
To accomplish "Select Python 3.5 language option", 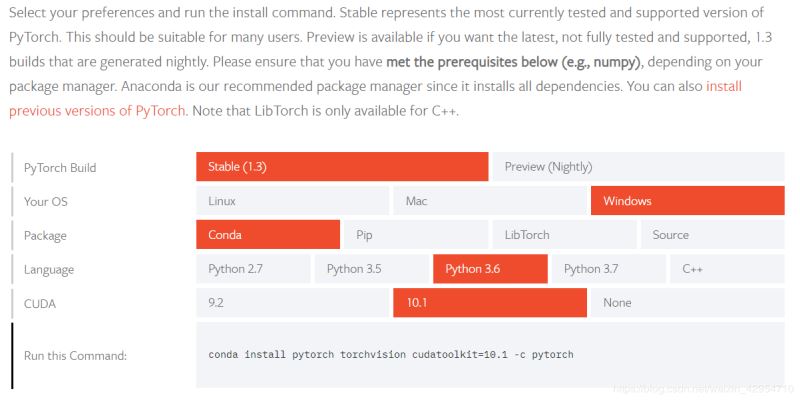I will point(372,269).
